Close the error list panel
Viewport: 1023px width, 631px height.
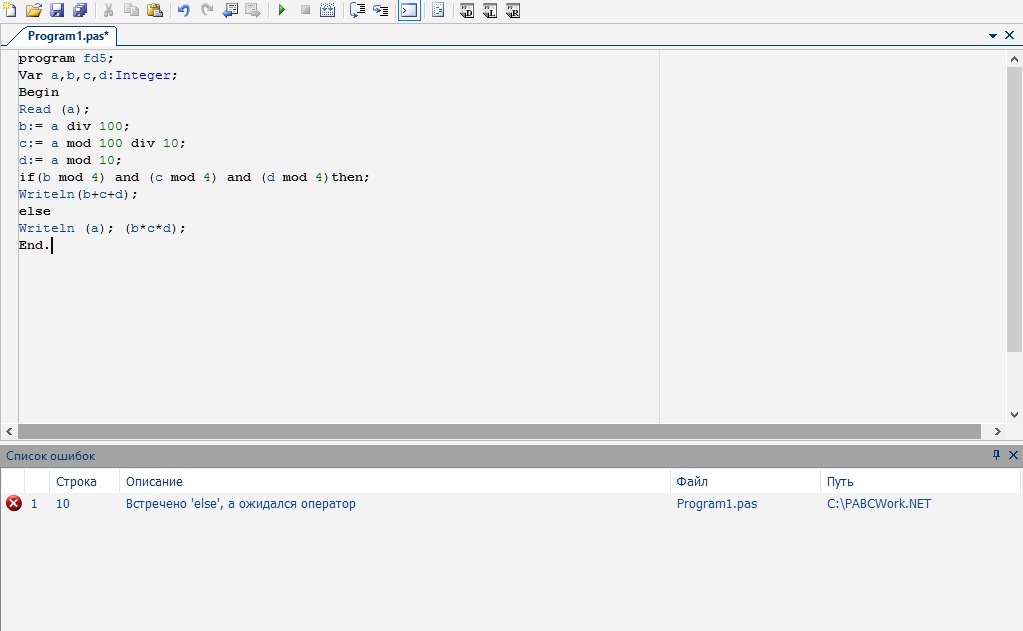(x=1013, y=456)
